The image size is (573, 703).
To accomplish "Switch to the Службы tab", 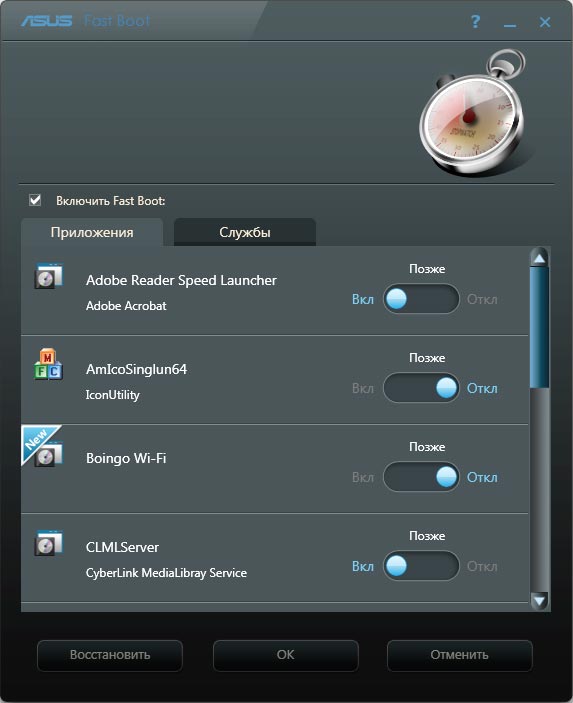I will pos(245,232).
